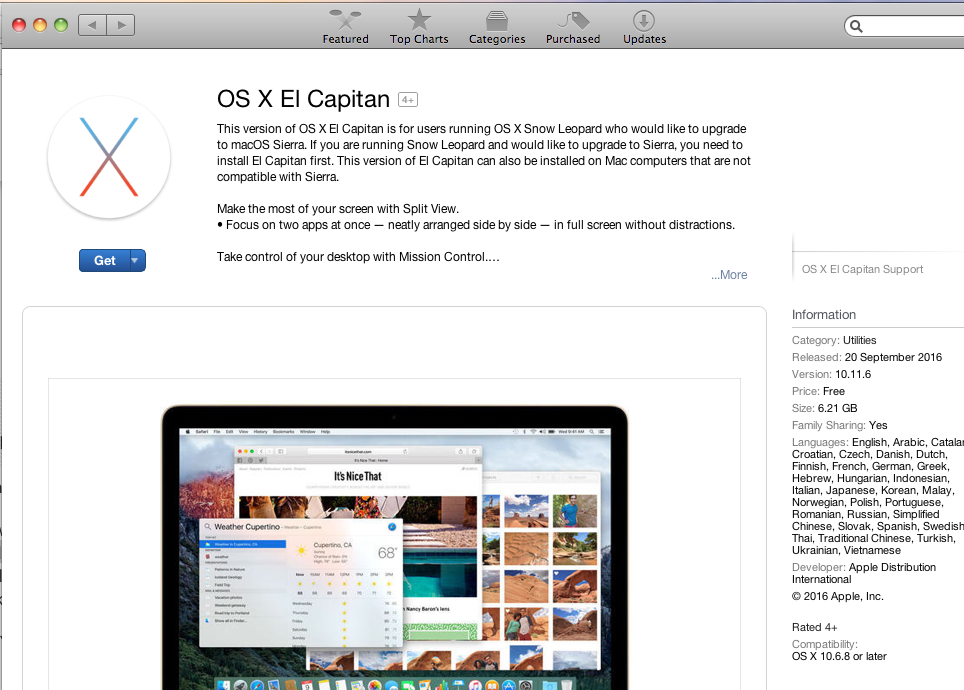Select the Category: Utilities text
The image size is (964, 690).
pyautogui.click(x=834, y=340)
